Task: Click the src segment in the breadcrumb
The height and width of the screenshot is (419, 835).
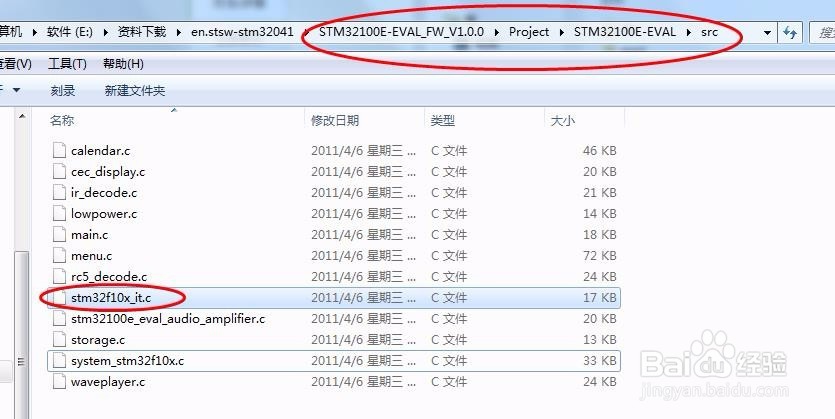Action: [709, 32]
